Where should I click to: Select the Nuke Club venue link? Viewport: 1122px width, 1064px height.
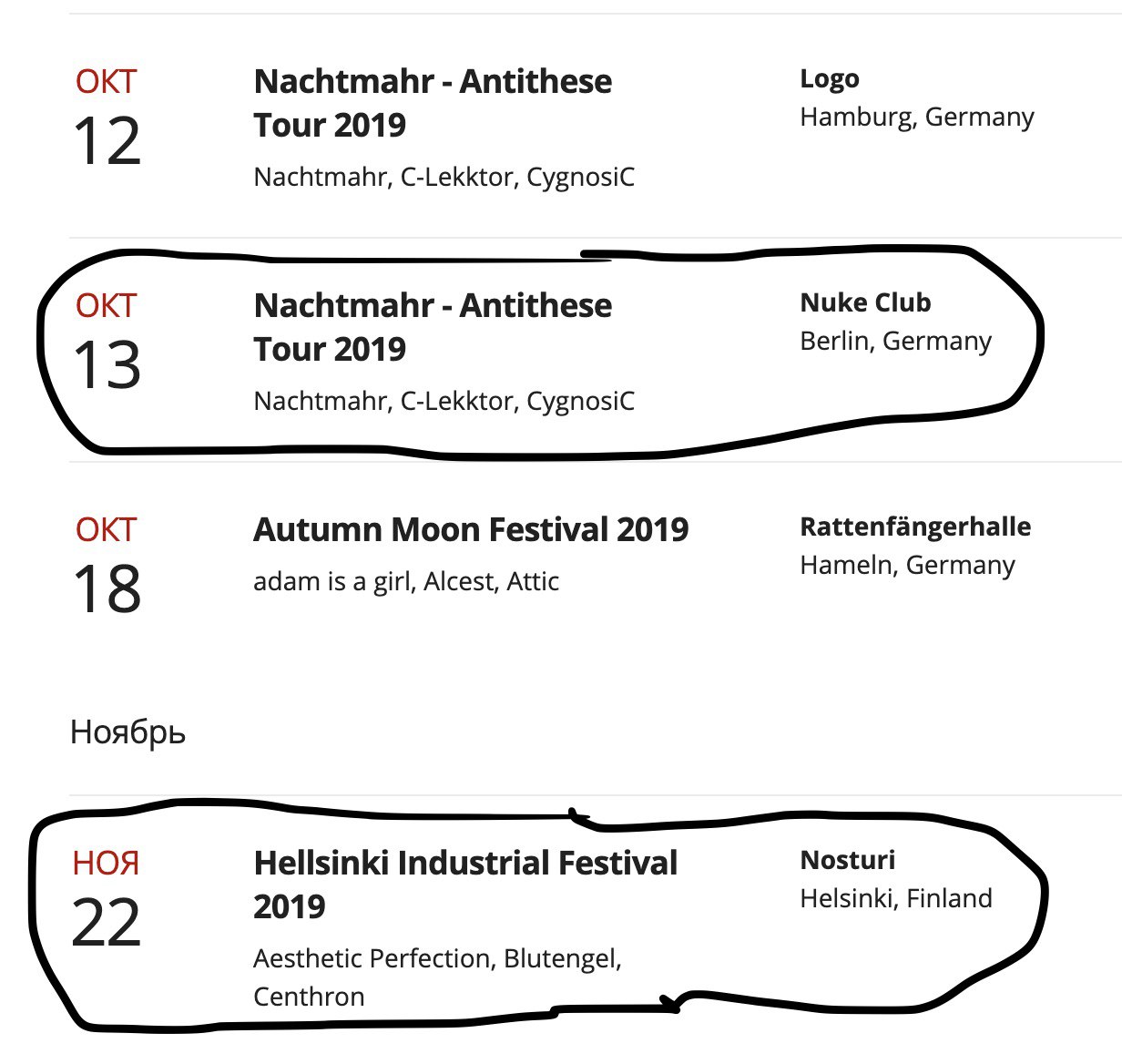pyautogui.click(x=865, y=302)
